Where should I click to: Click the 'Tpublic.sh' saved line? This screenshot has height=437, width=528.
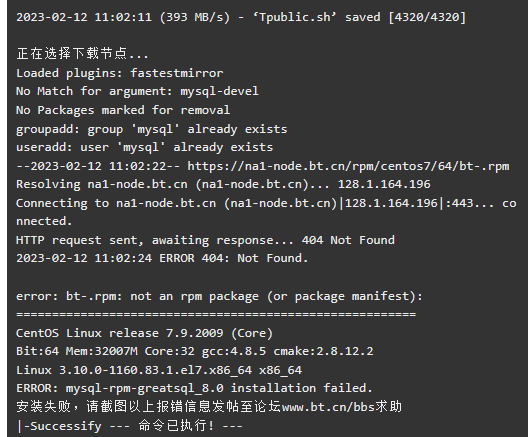pyautogui.click(x=241, y=17)
